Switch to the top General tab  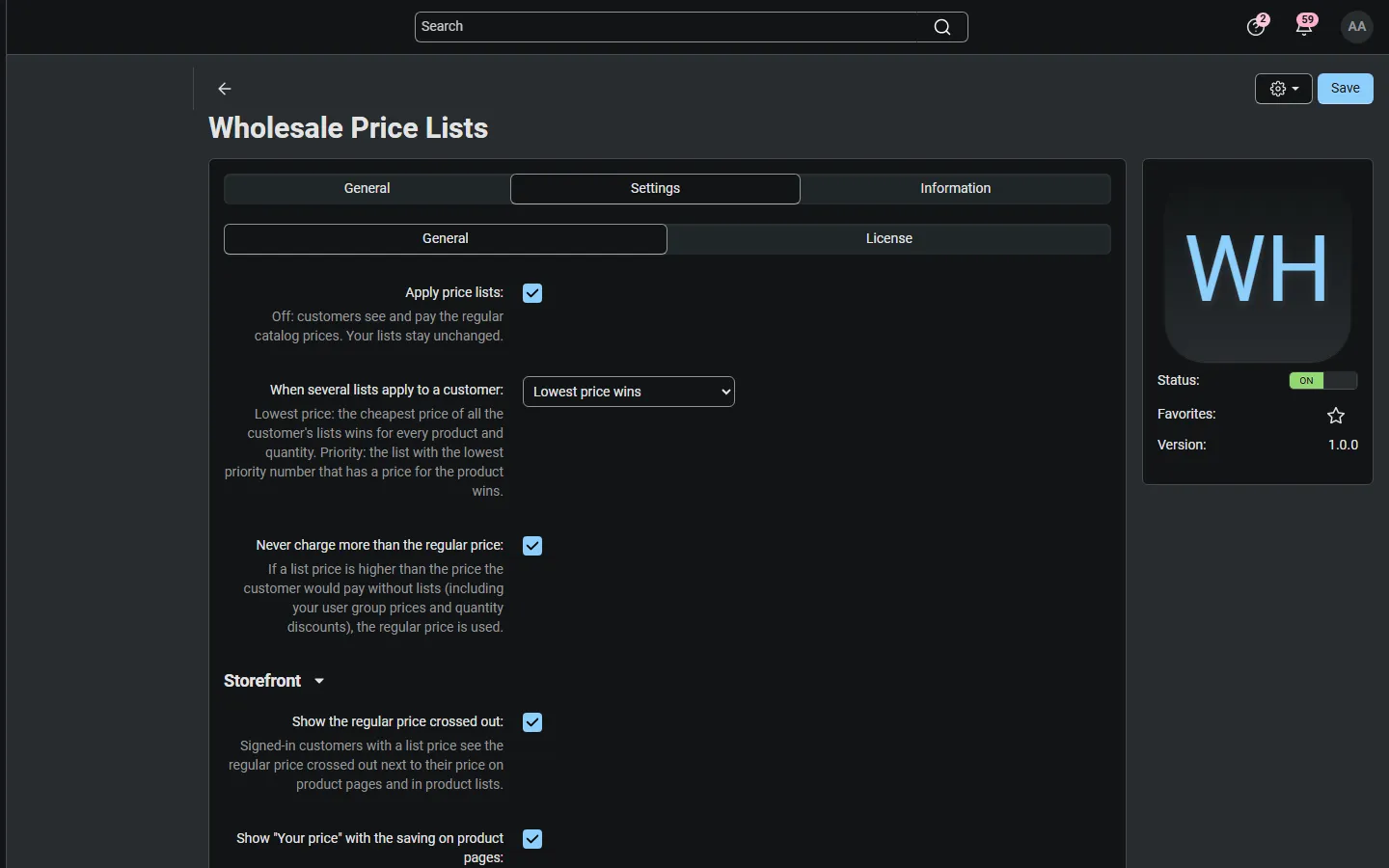[368, 189]
